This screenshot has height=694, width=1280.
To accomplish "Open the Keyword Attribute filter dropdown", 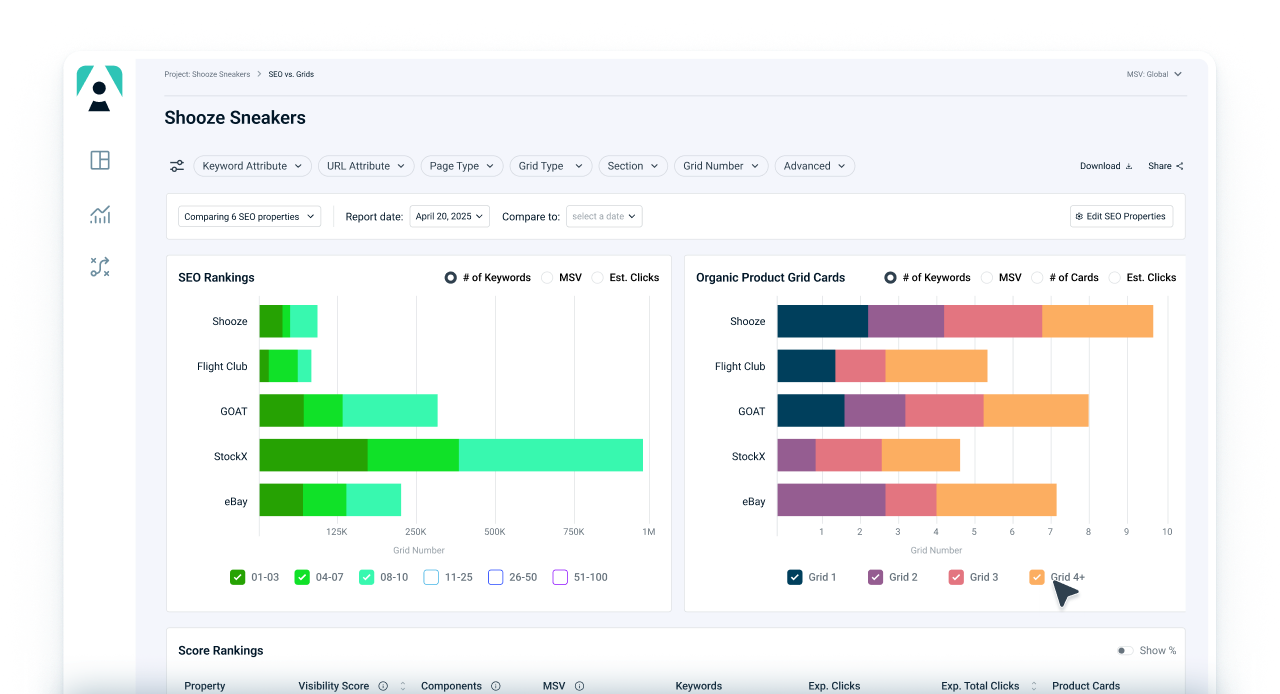I will tap(252, 166).
